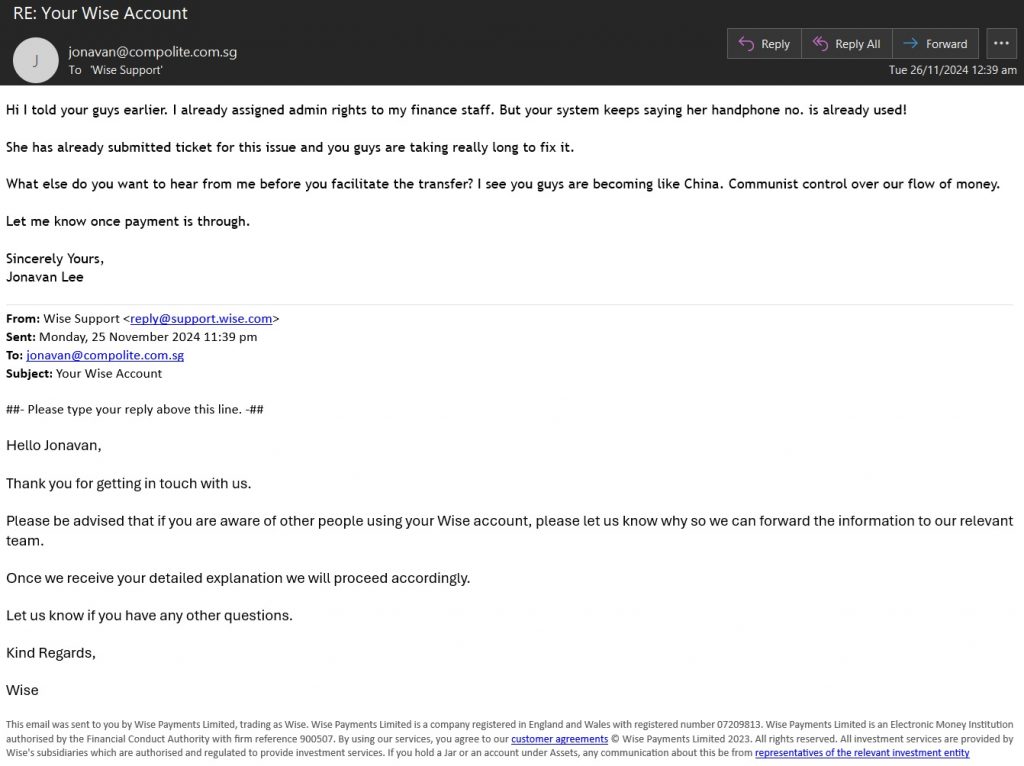
Task: Open the customer agreements link
Action: [560, 739]
